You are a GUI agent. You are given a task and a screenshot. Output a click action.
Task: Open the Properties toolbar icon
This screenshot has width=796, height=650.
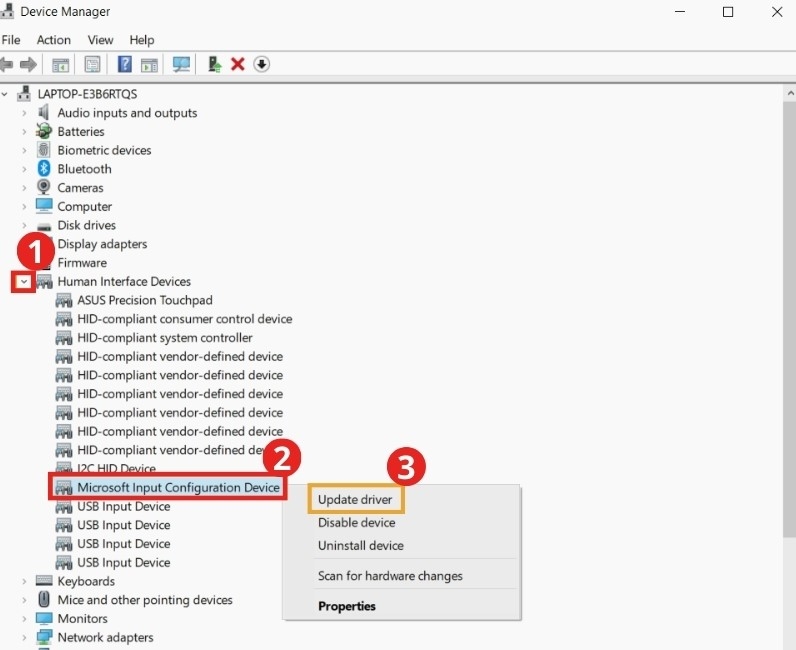(92, 64)
